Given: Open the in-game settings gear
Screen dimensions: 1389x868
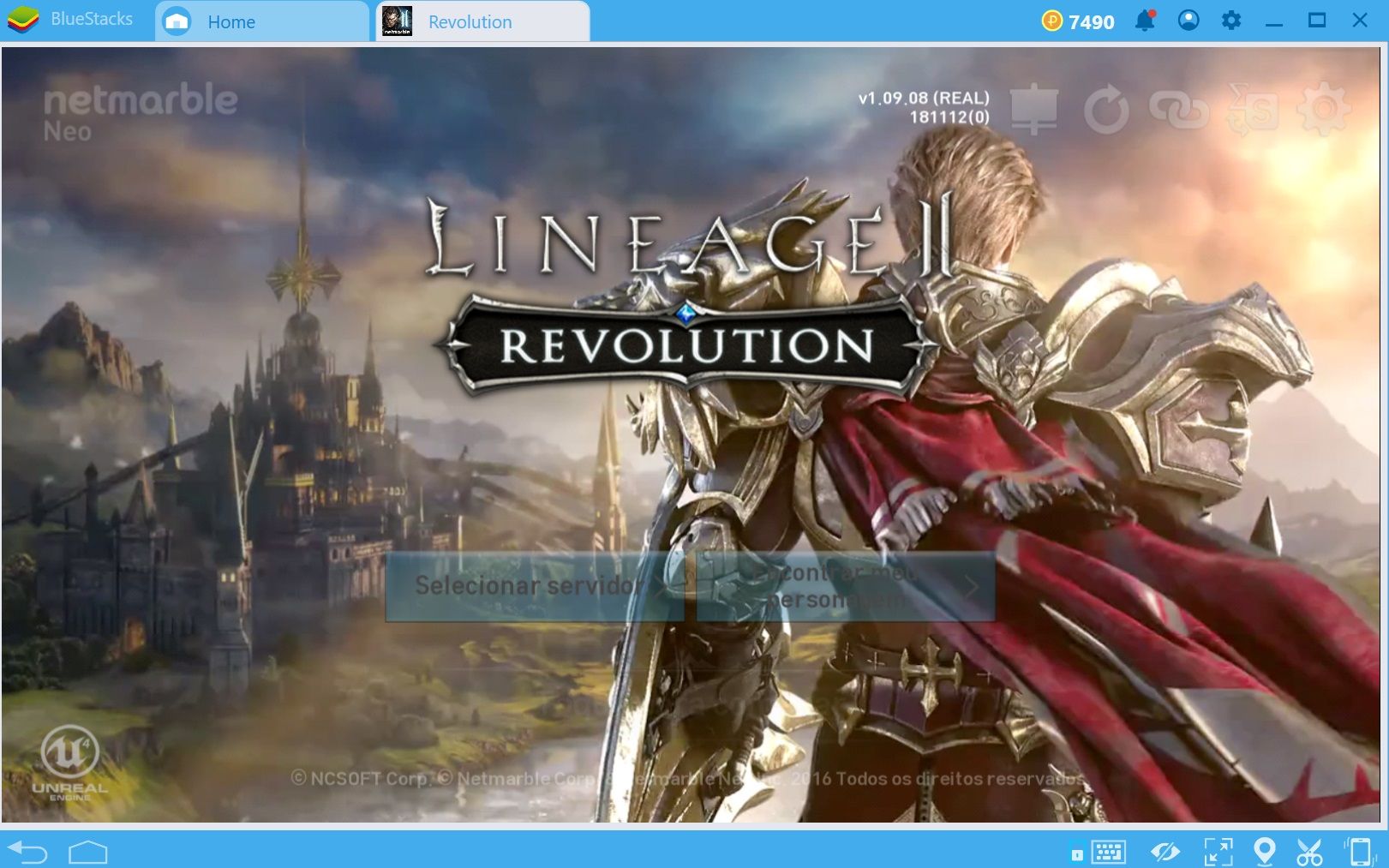Looking at the screenshot, I should click(1324, 109).
